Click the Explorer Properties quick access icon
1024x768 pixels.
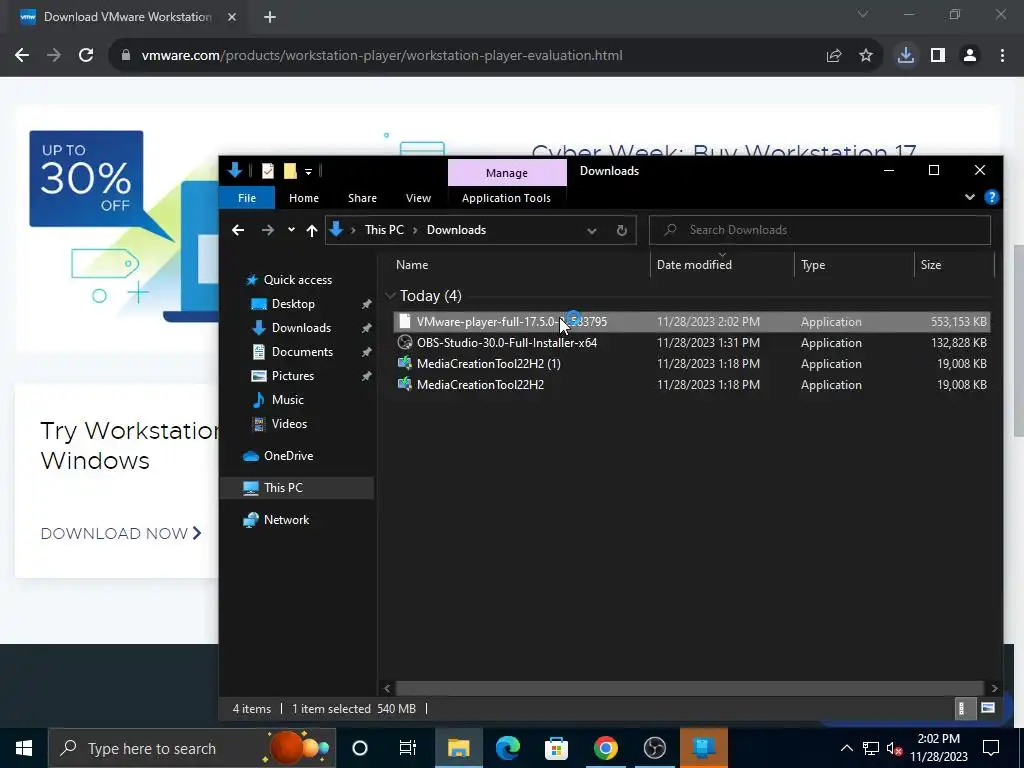(x=268, y=171)
